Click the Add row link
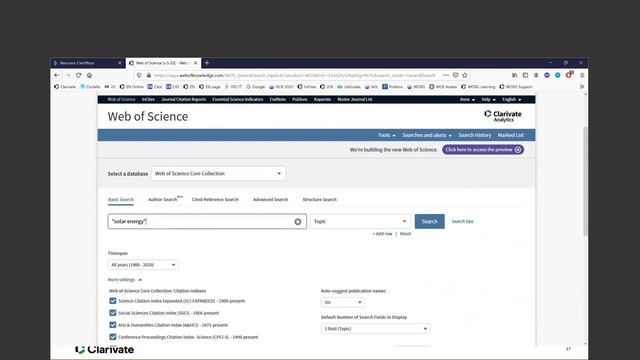 click(382, 234)
